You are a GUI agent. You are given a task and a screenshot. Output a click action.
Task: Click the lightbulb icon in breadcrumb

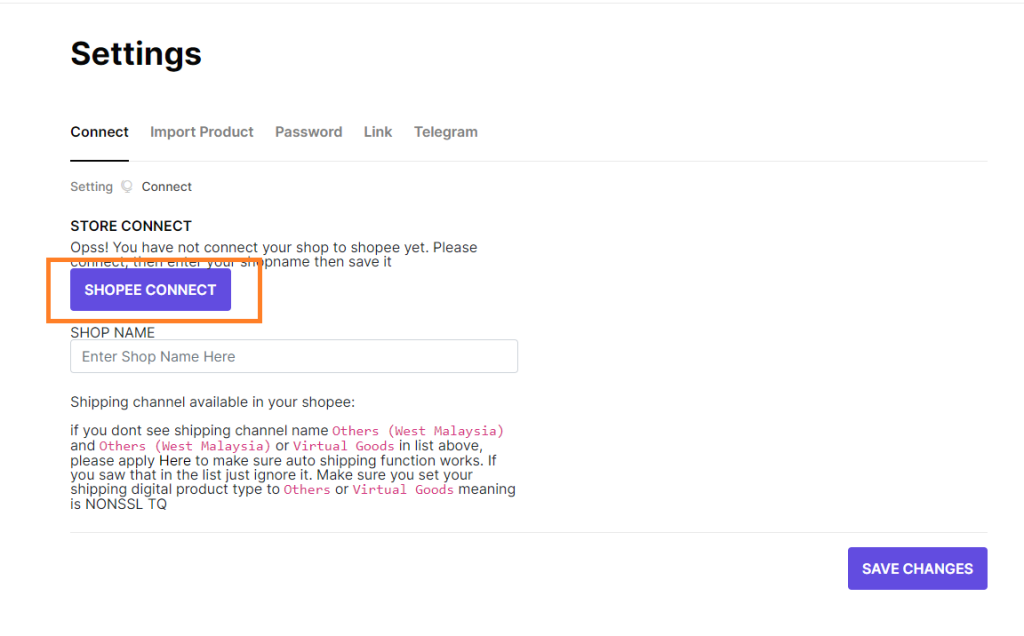[127, 187]
